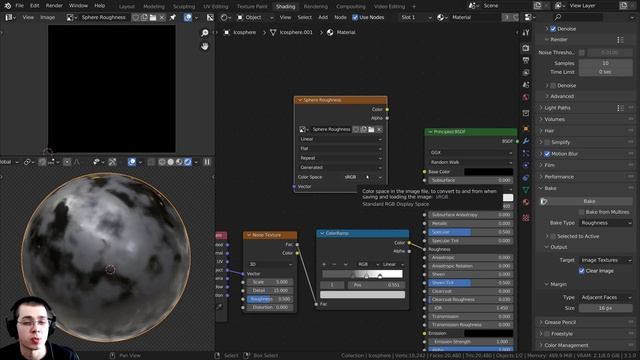
Task: Click the Blender logo icon
Action: (x=7, y=6)
